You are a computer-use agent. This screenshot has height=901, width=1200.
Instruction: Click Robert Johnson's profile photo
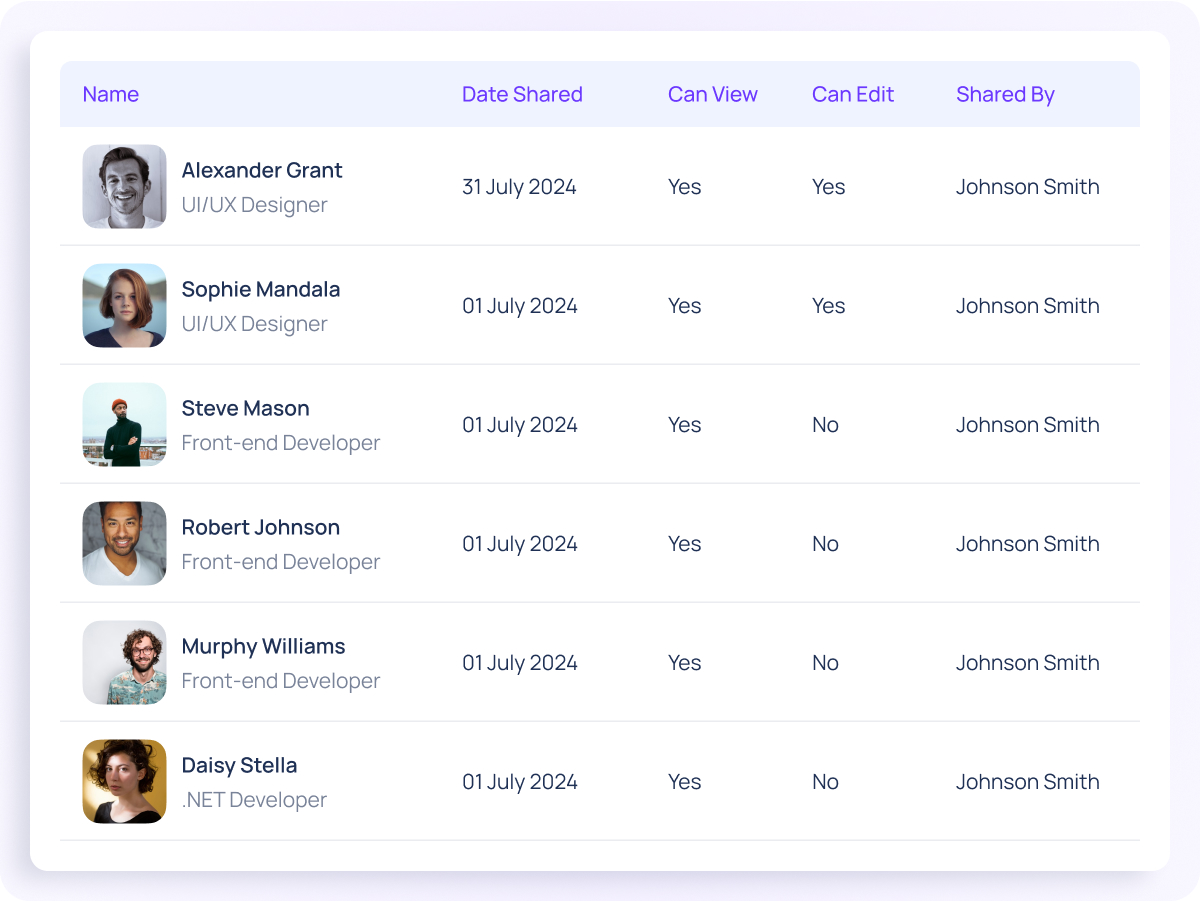[x=124, y=543]
